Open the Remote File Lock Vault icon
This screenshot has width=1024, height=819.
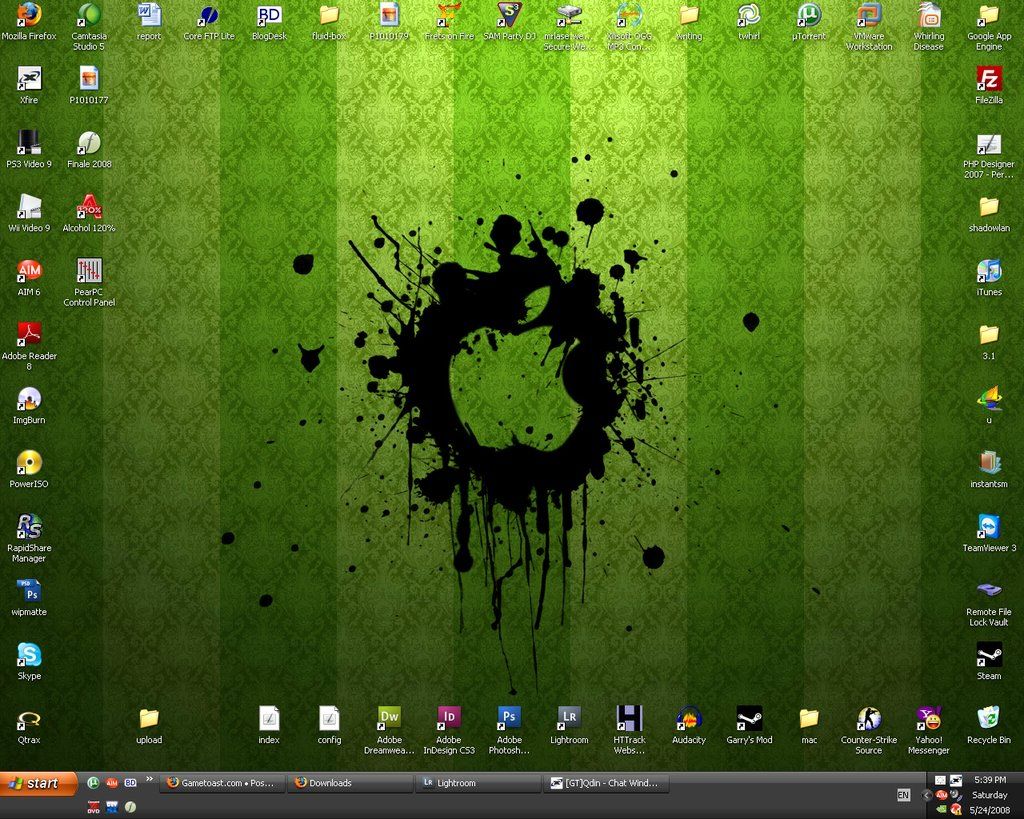(989, 603)
